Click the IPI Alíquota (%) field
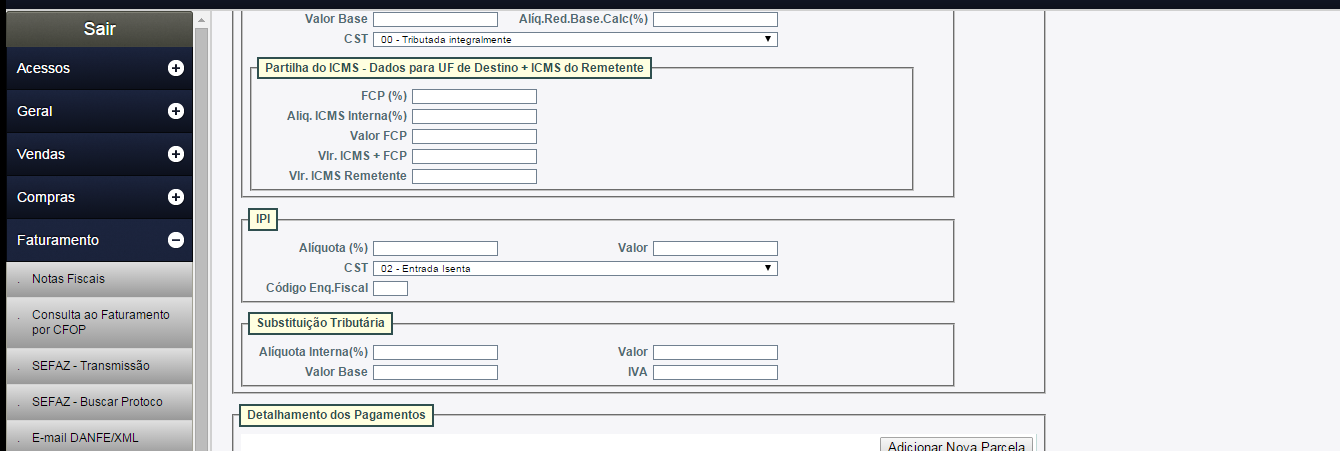Image resolution: width=1340 pixels, height=451 pixels. click(x=435, y=248)
